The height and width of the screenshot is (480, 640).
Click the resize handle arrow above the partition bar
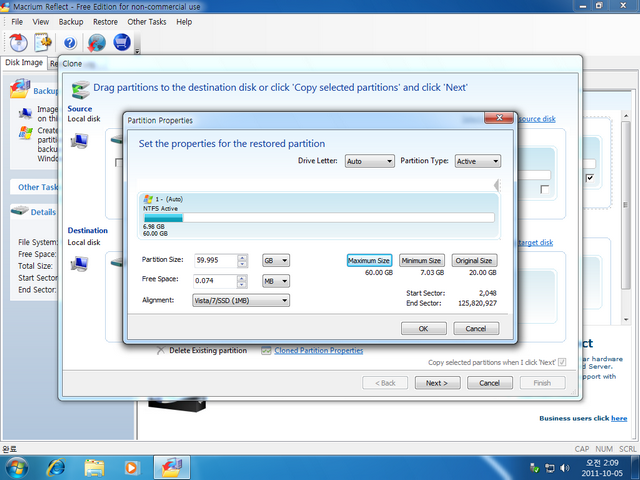(x=497, y=186)
